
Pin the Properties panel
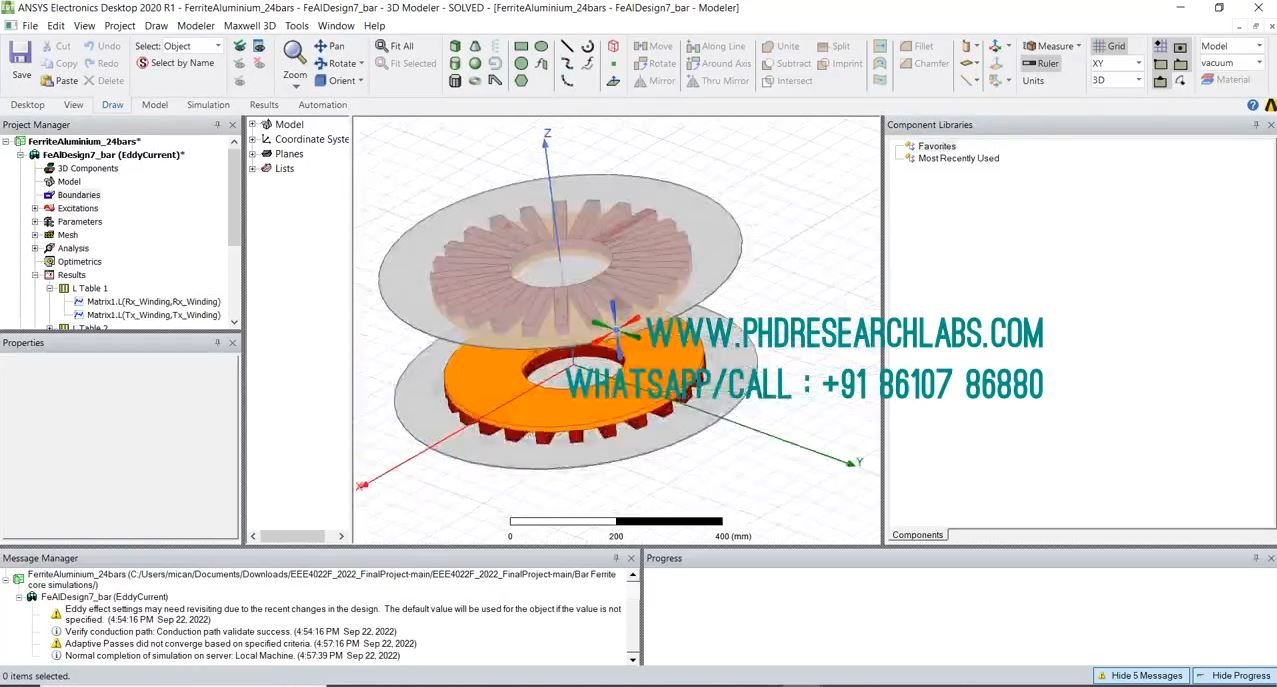click(x=217, y=343)
